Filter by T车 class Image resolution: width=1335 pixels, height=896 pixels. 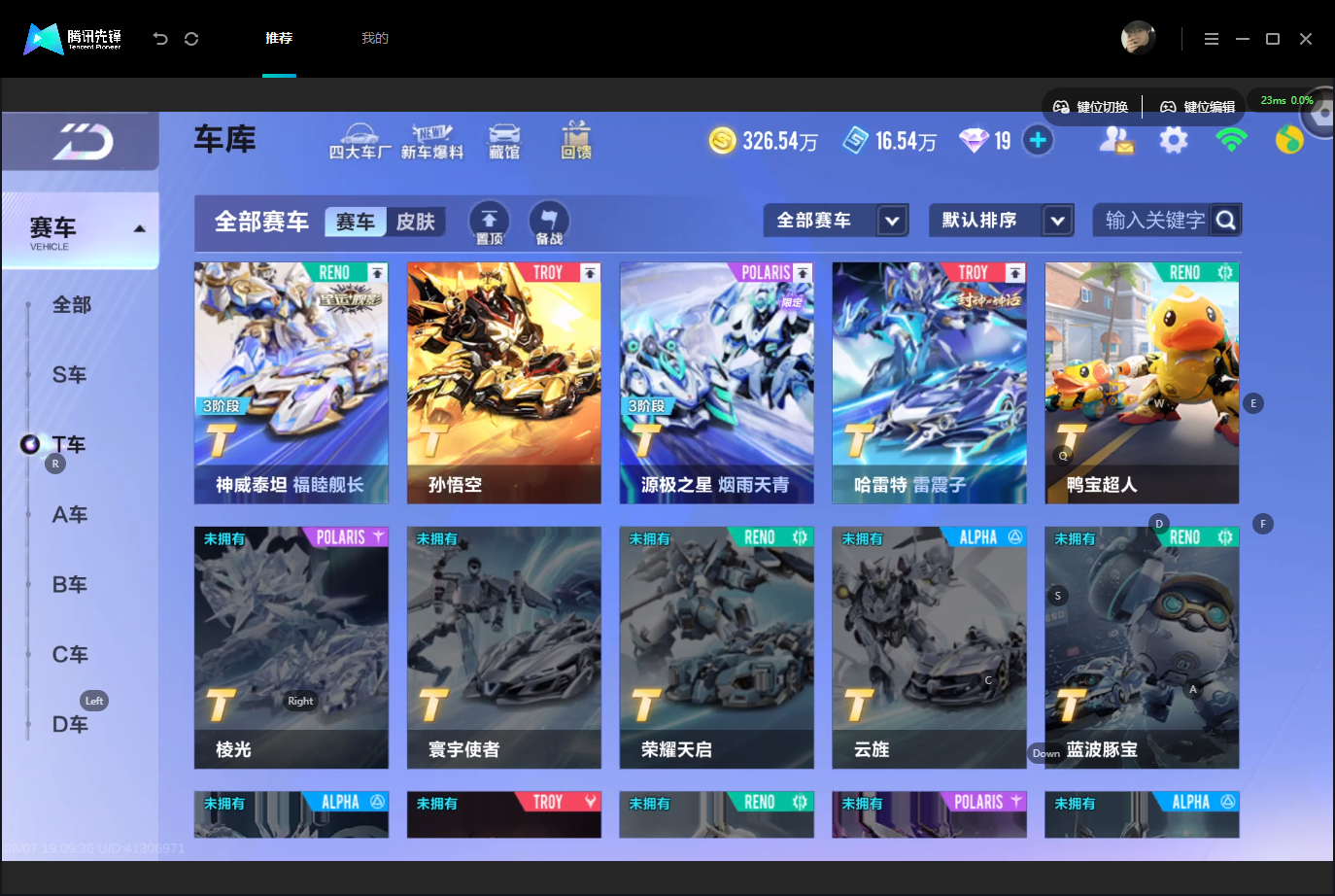pyautogui.click(x=69, y=445)
